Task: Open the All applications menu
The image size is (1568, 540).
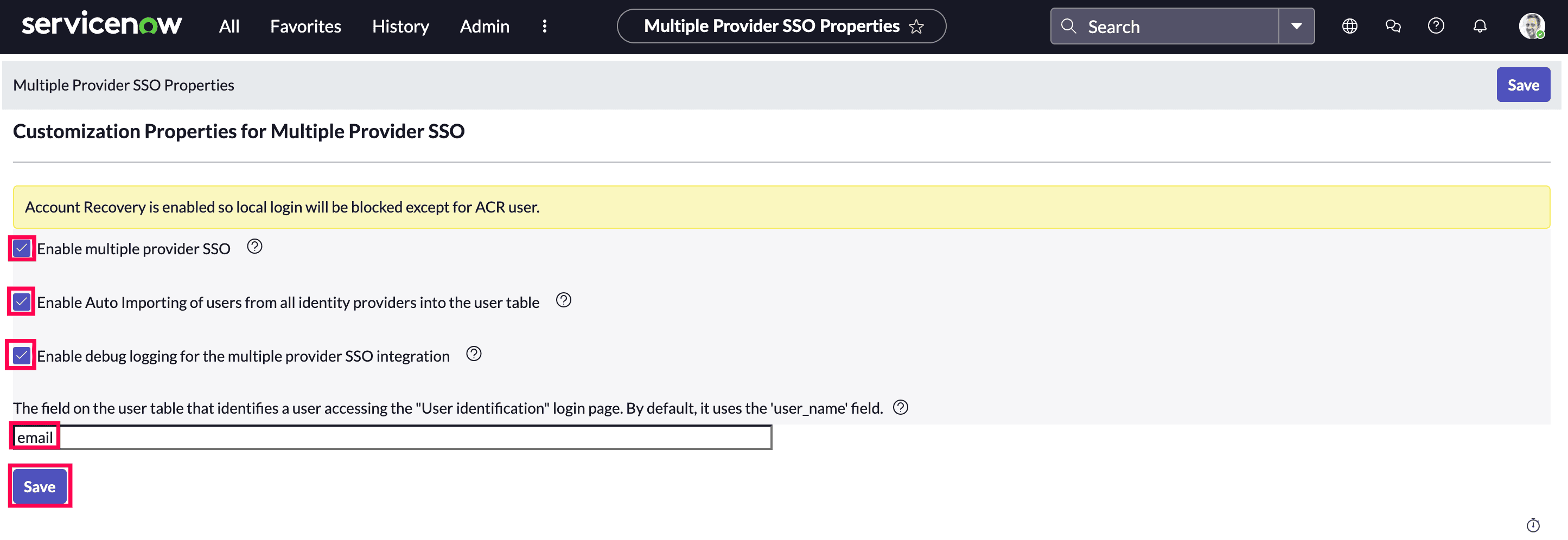Action: point(229,26)
